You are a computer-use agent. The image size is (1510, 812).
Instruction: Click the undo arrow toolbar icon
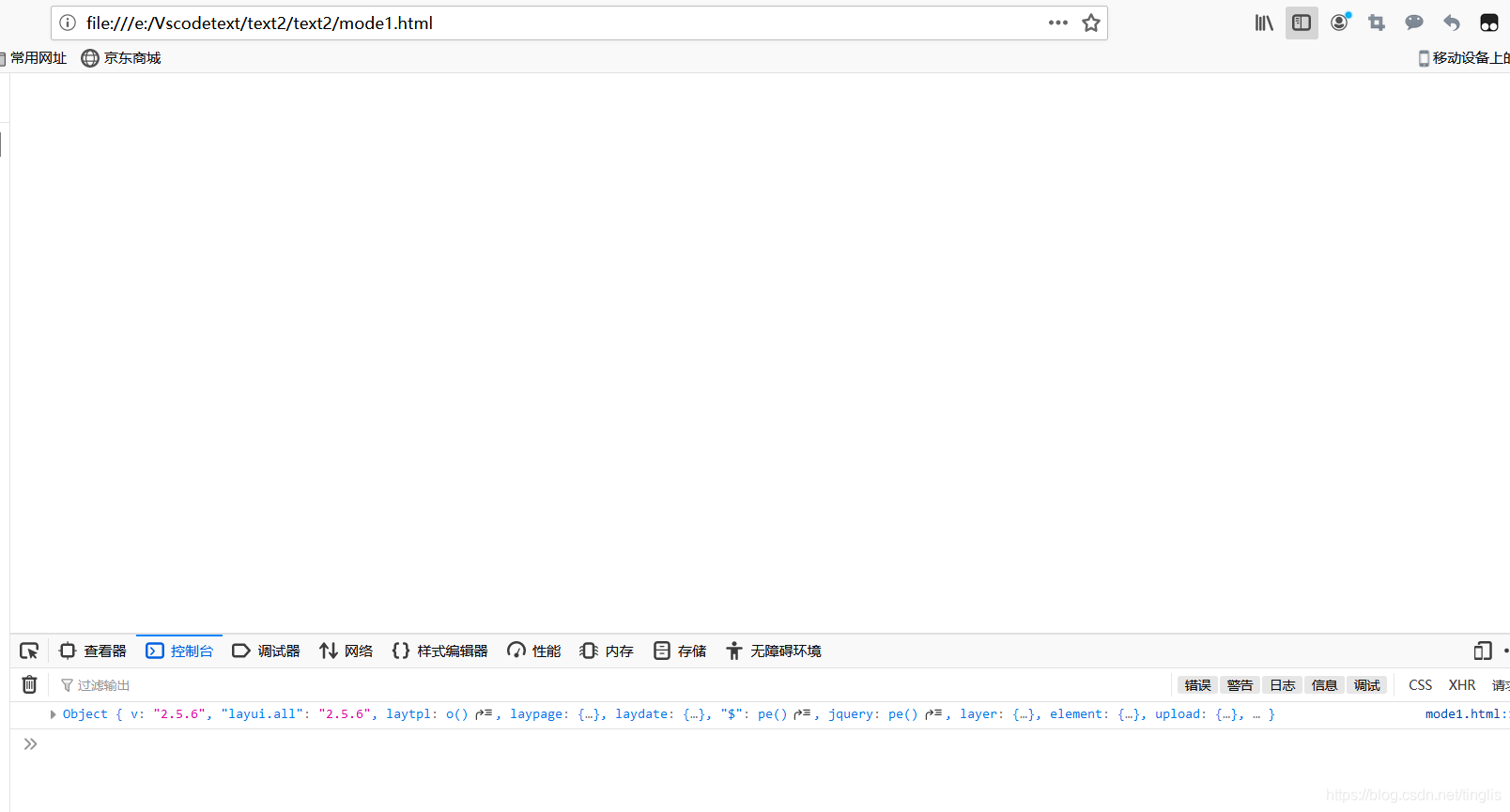1452,23
